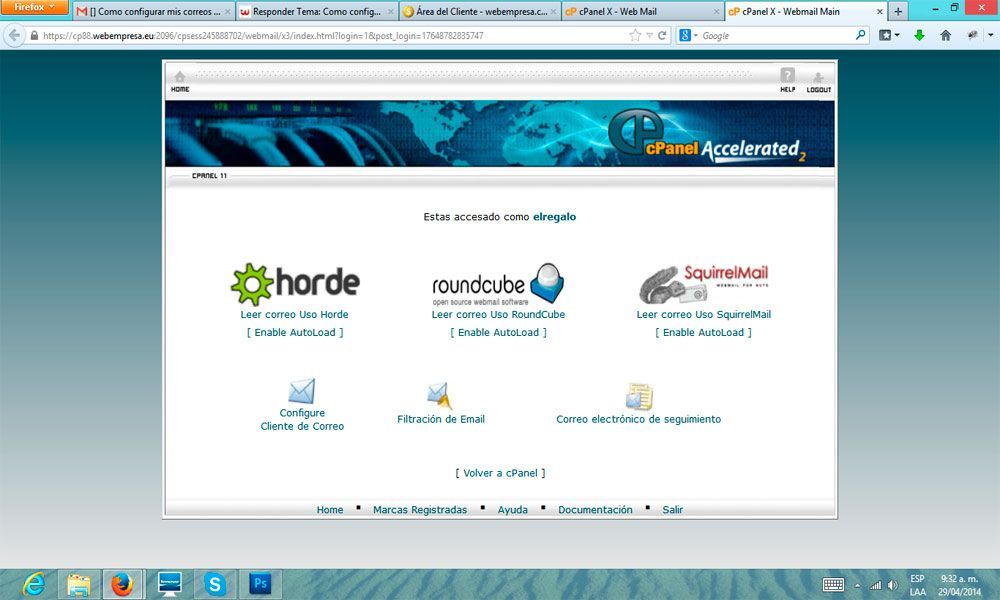Open downloads with the green arrow icon

(919, 36)
